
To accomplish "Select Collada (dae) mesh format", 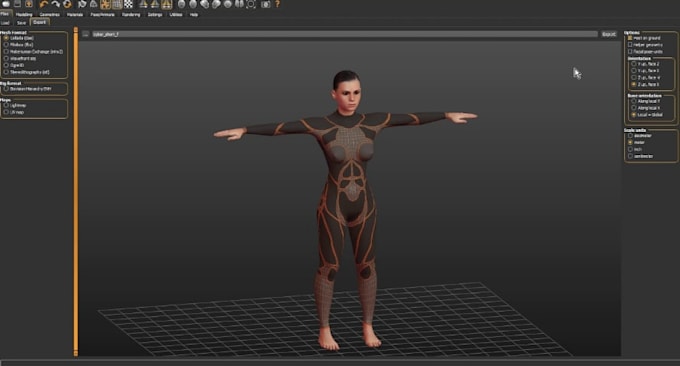I will (x=19, y=38).
